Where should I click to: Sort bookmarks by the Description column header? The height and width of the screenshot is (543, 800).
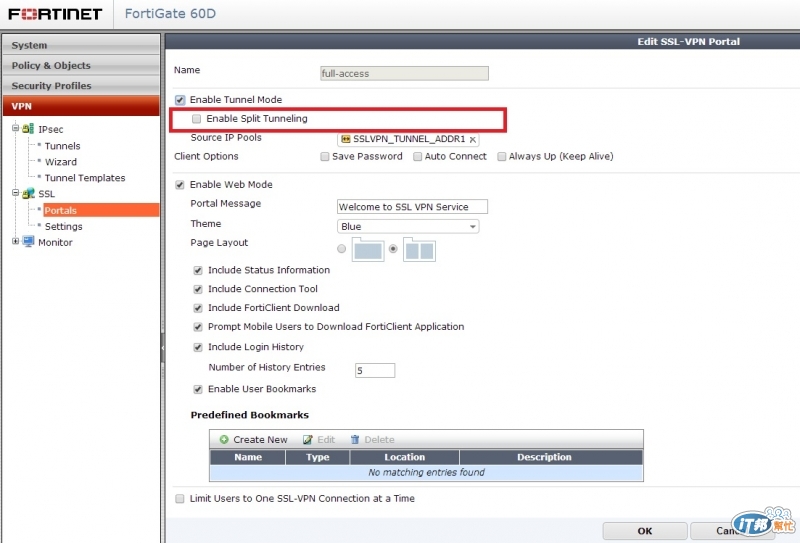551,457
